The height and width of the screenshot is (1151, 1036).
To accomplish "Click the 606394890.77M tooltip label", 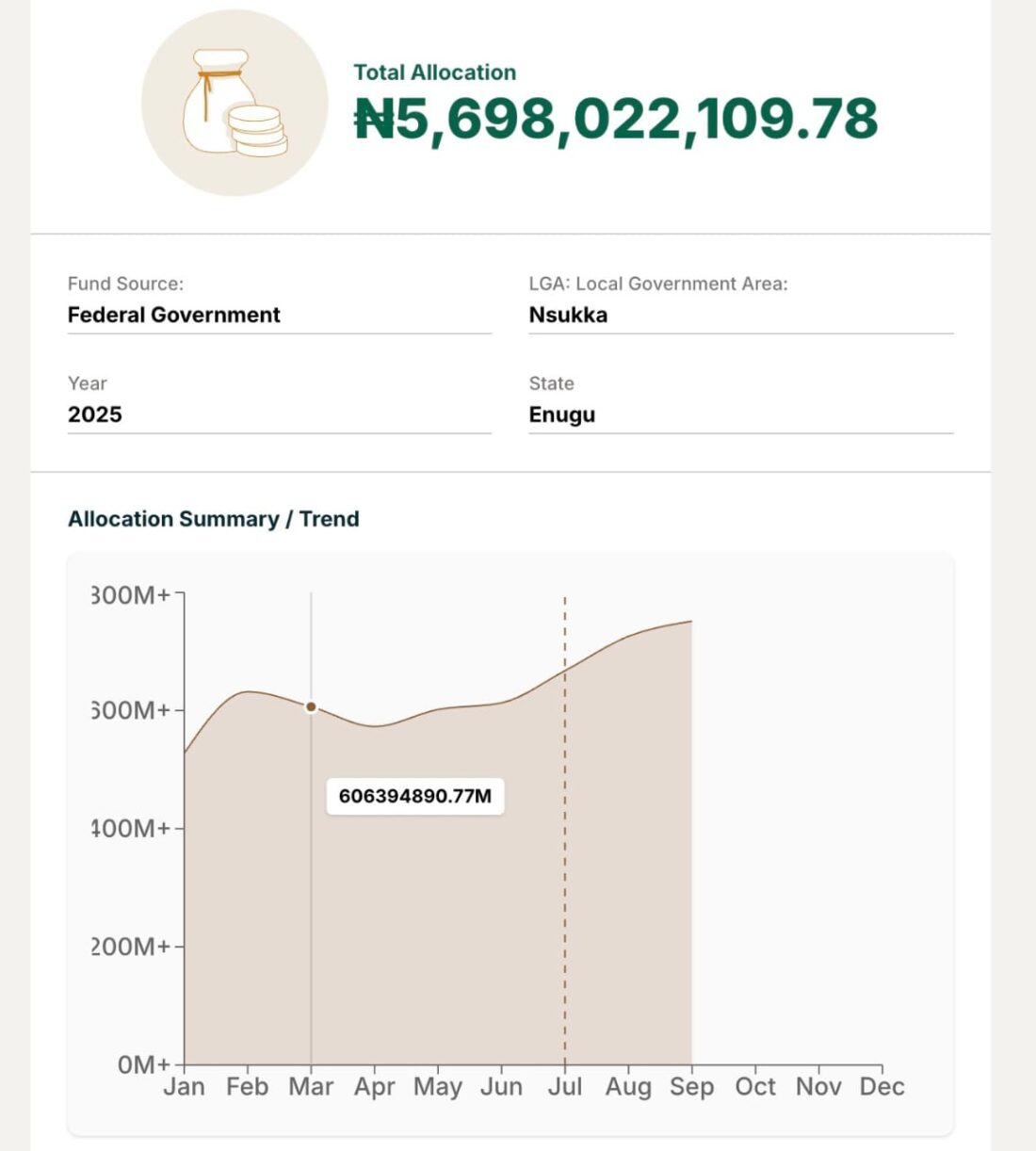I will (x=415, y=796).
